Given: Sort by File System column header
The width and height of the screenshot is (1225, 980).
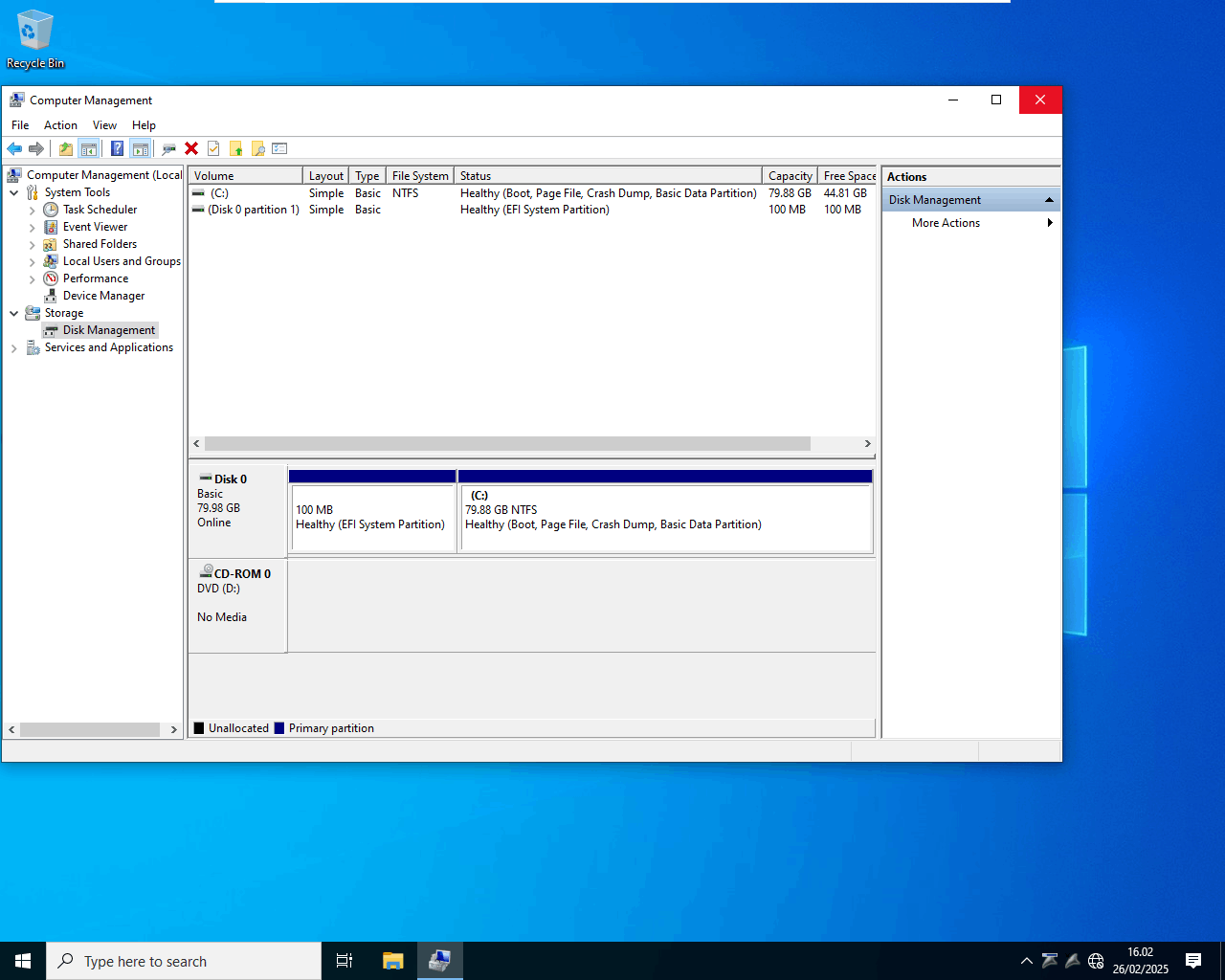Looking at the screenshot, I should pos(420,176).
